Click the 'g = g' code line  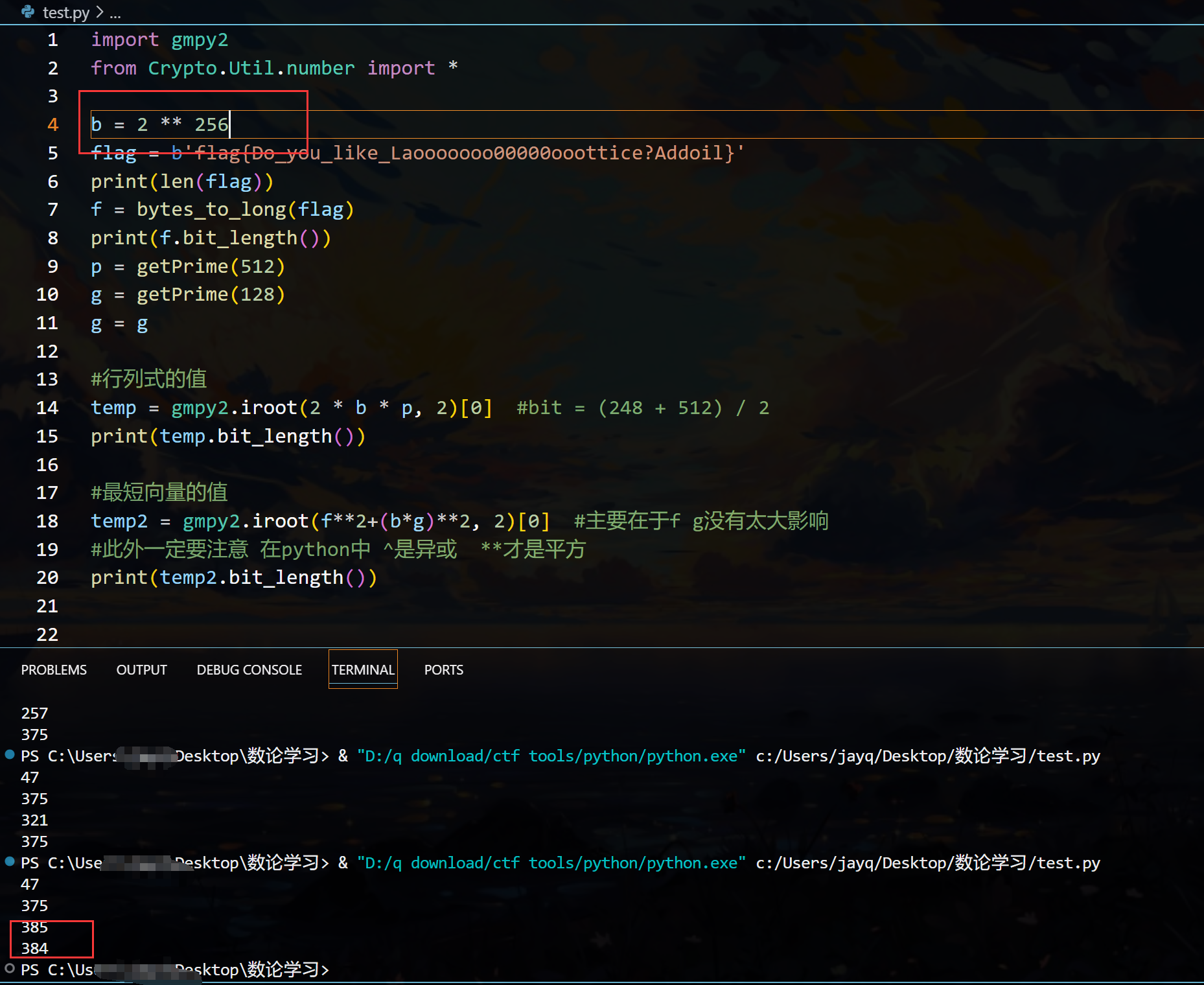[x=119, y=323]
